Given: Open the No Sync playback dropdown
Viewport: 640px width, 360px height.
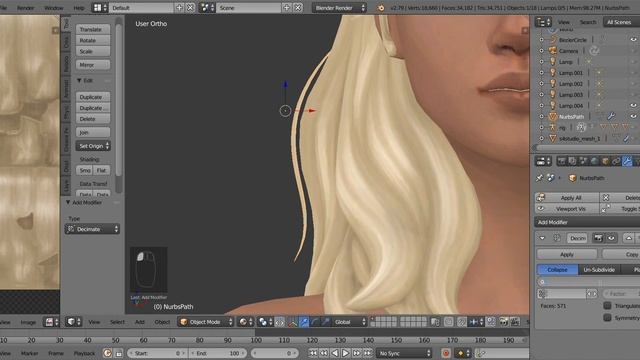Looking at the screenshot, I should click(x=404, y=353).
